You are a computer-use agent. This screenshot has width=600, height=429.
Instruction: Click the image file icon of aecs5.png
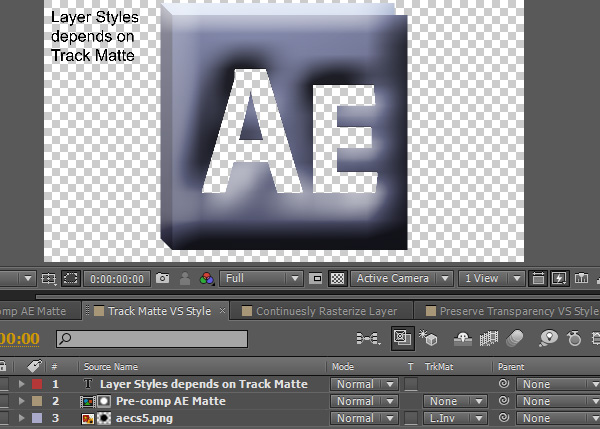click(x=88, y=418)
